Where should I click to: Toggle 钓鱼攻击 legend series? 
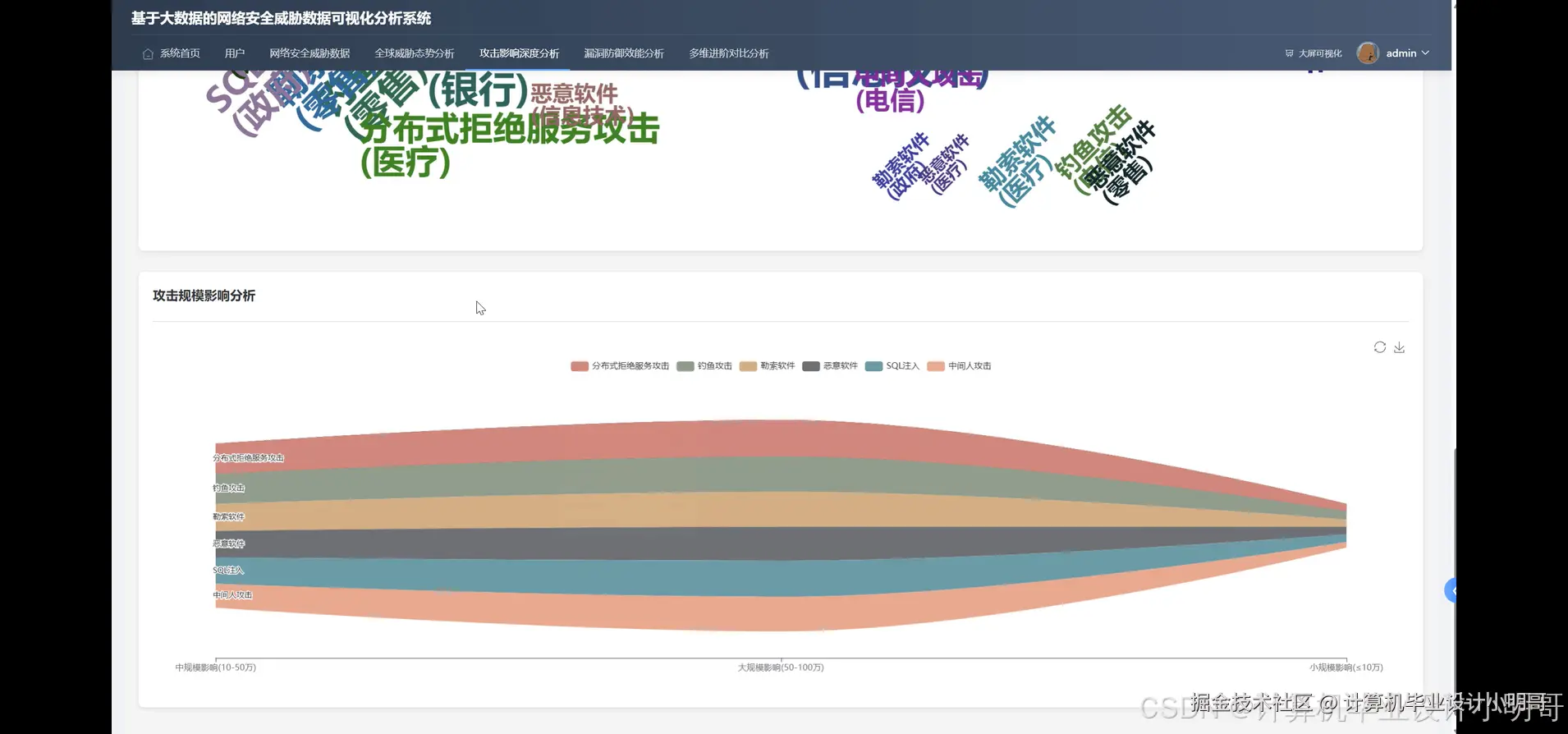point(704,366)
